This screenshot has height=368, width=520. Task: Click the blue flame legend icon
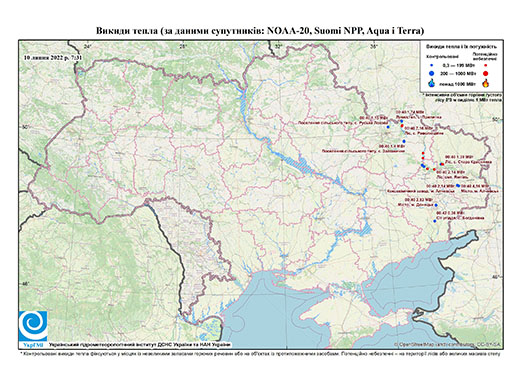tap(432, 83)
